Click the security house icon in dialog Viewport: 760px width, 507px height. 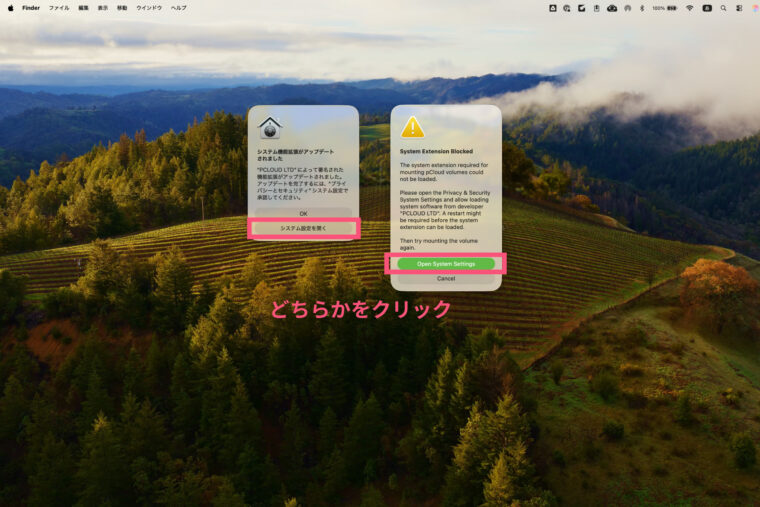click(x=270, y=128)
